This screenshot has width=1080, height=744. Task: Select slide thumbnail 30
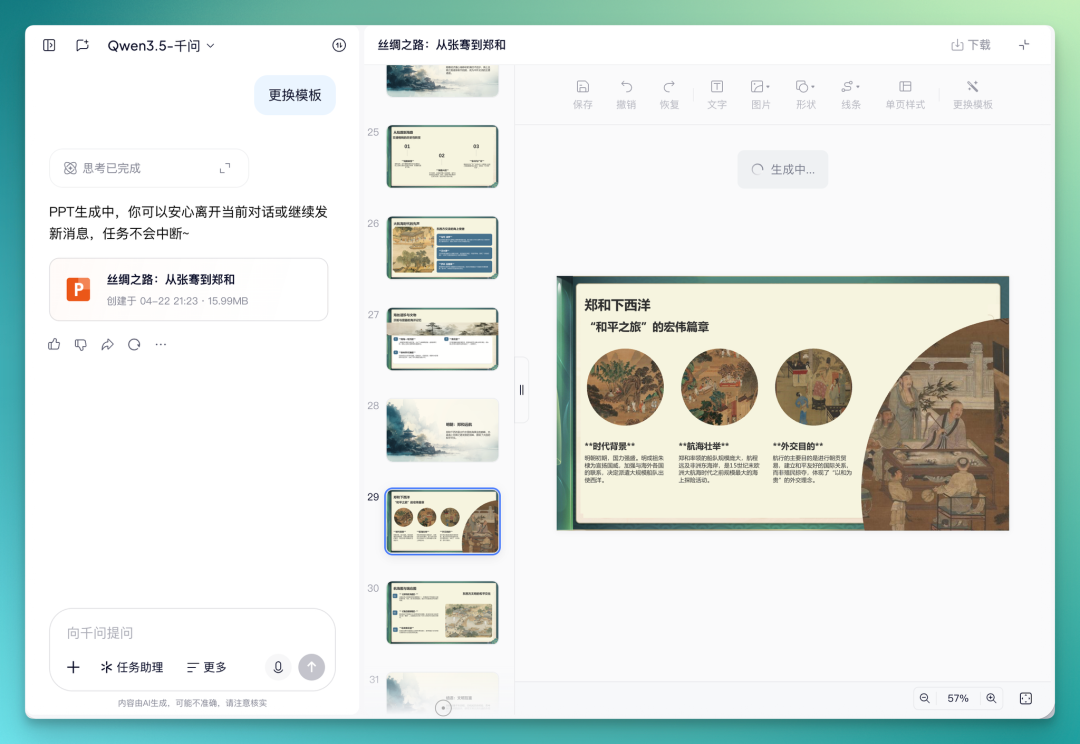pyautogui.click(x=442, y=612)
